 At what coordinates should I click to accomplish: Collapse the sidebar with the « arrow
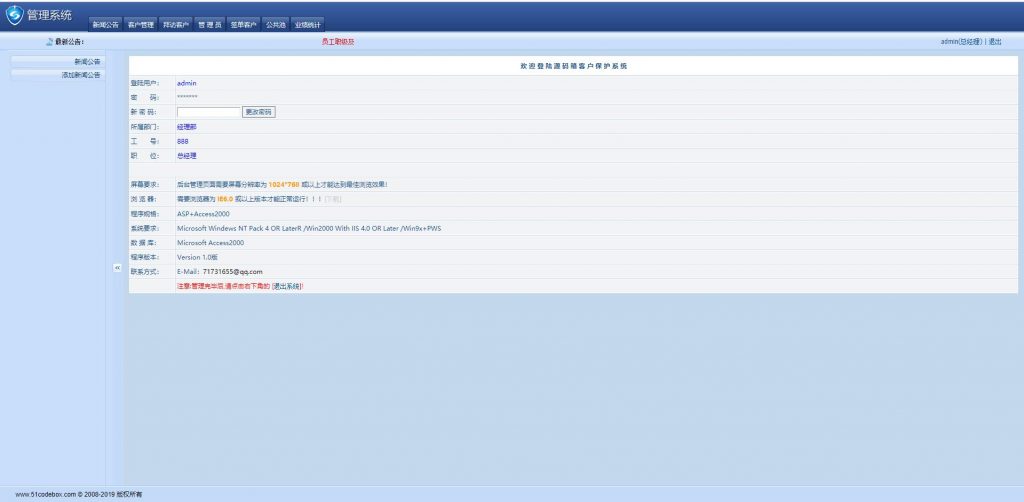(x=117, y=267)
